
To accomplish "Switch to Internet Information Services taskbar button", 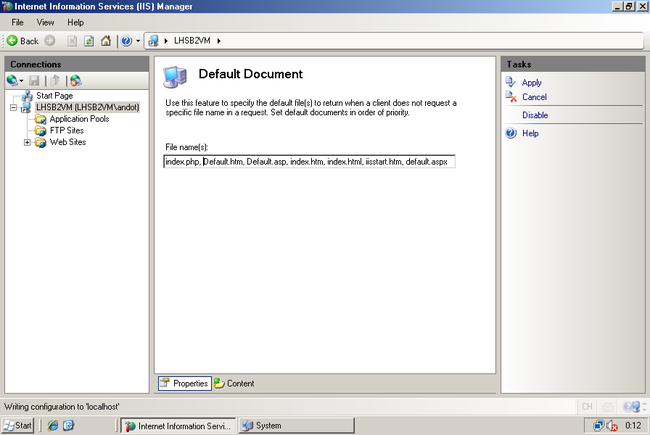I will (x=178, y=426).
